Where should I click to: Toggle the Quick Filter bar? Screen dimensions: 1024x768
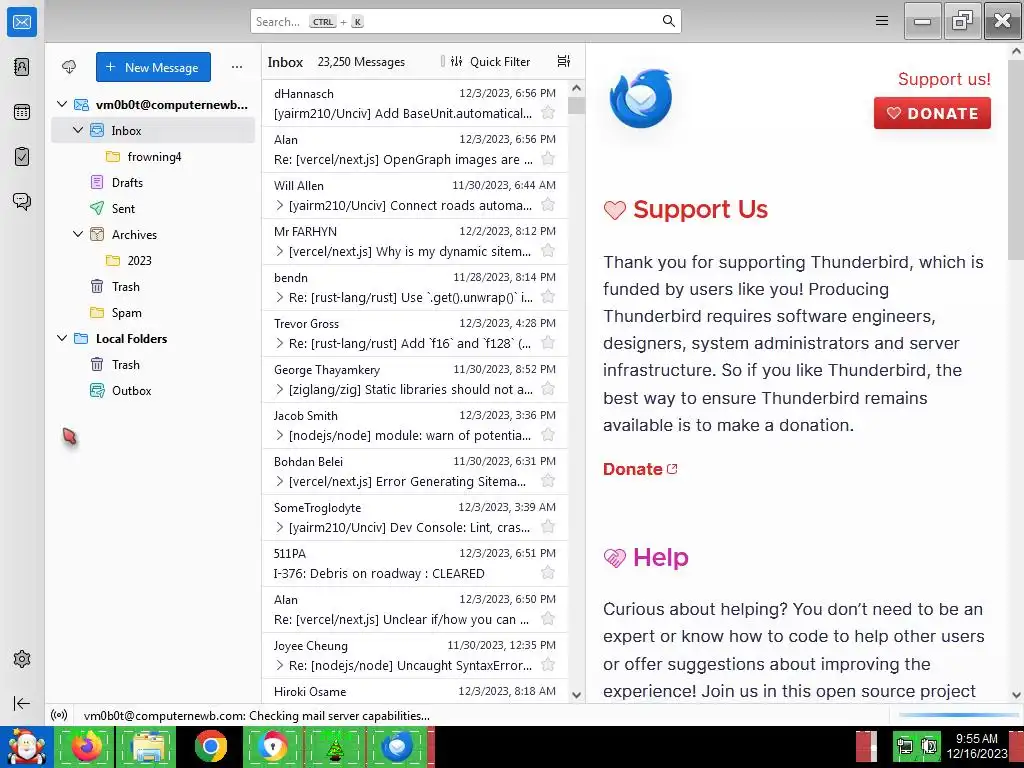[x=490, y=61]
